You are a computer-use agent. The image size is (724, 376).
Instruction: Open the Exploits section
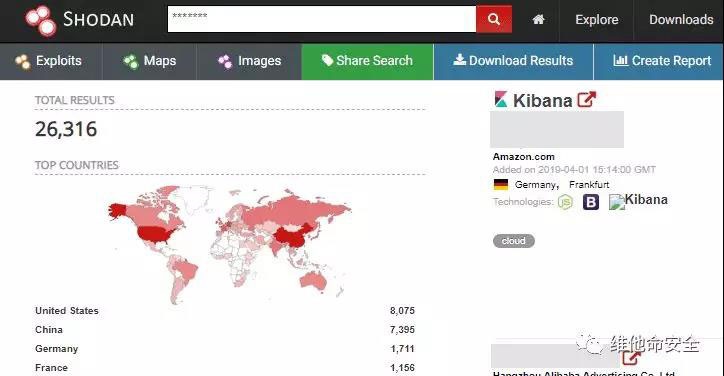pos(48,61)
